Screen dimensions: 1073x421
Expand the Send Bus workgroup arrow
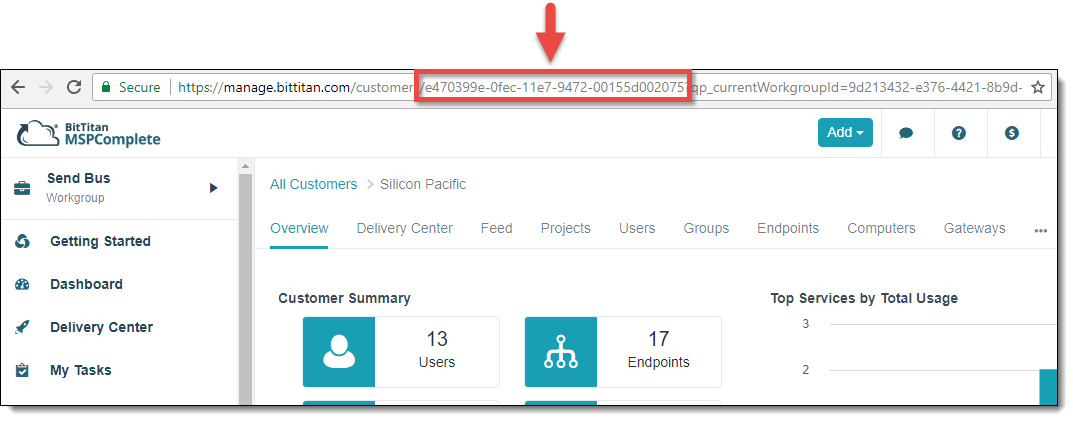pos(214,188)
